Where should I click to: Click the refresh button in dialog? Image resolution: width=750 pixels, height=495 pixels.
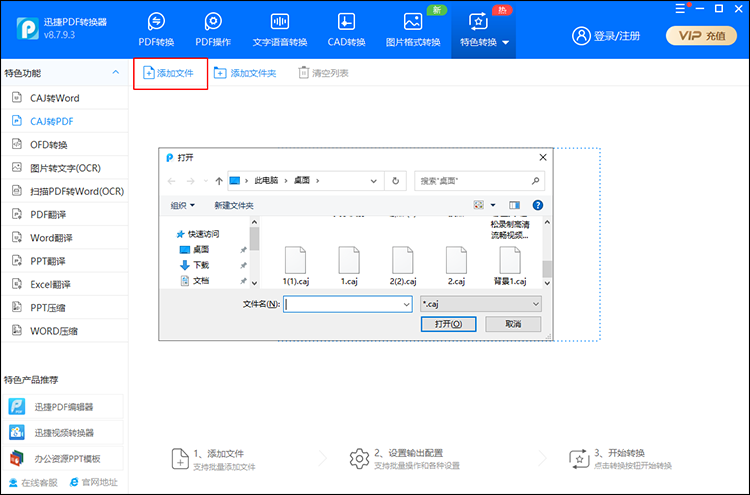396,181
